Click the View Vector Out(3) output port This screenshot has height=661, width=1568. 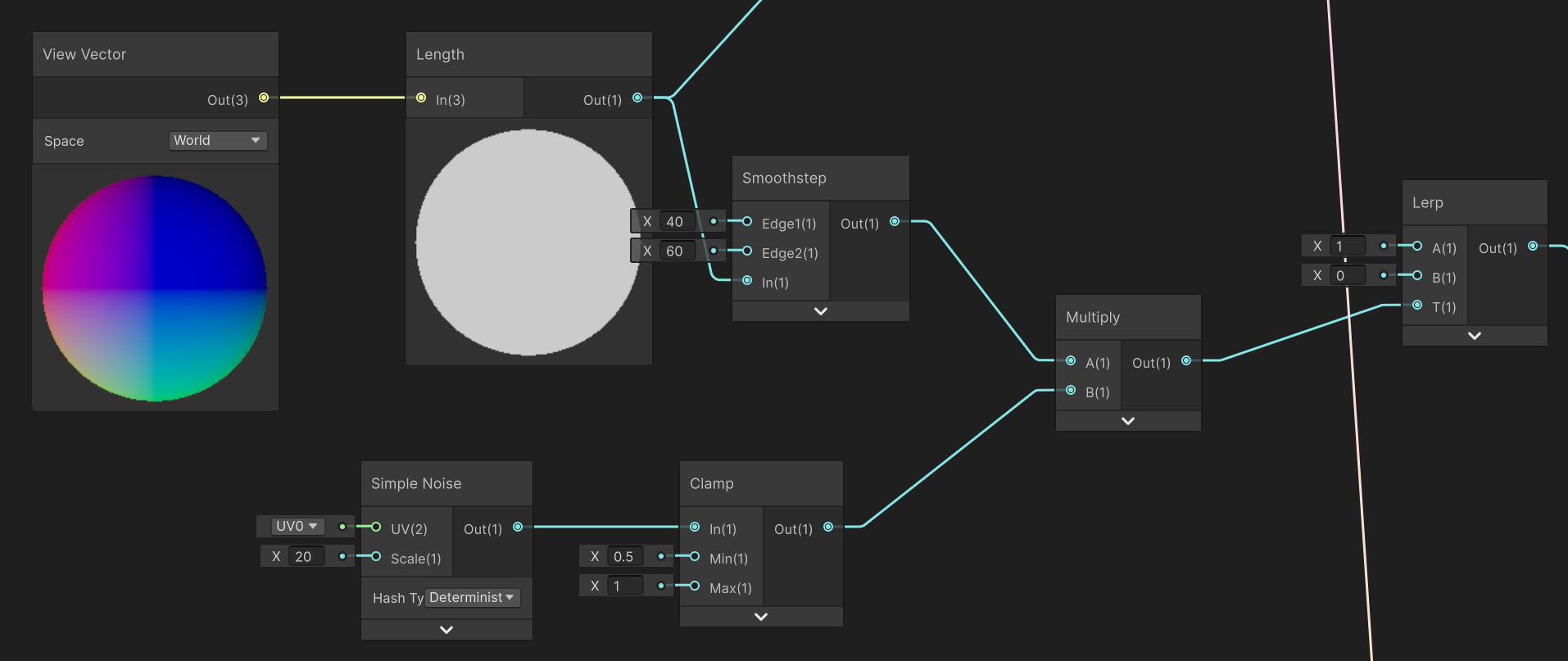point(264,98)
